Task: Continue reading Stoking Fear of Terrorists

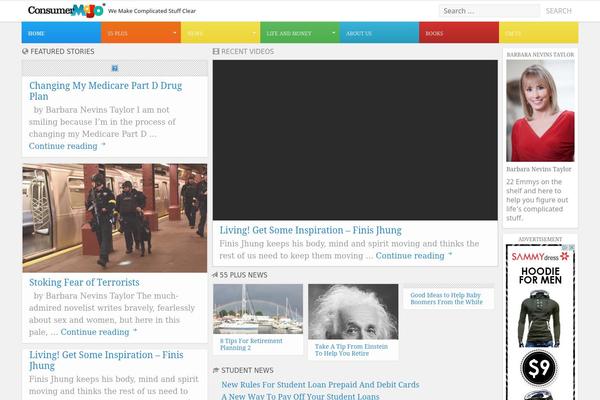Action: 99,332
